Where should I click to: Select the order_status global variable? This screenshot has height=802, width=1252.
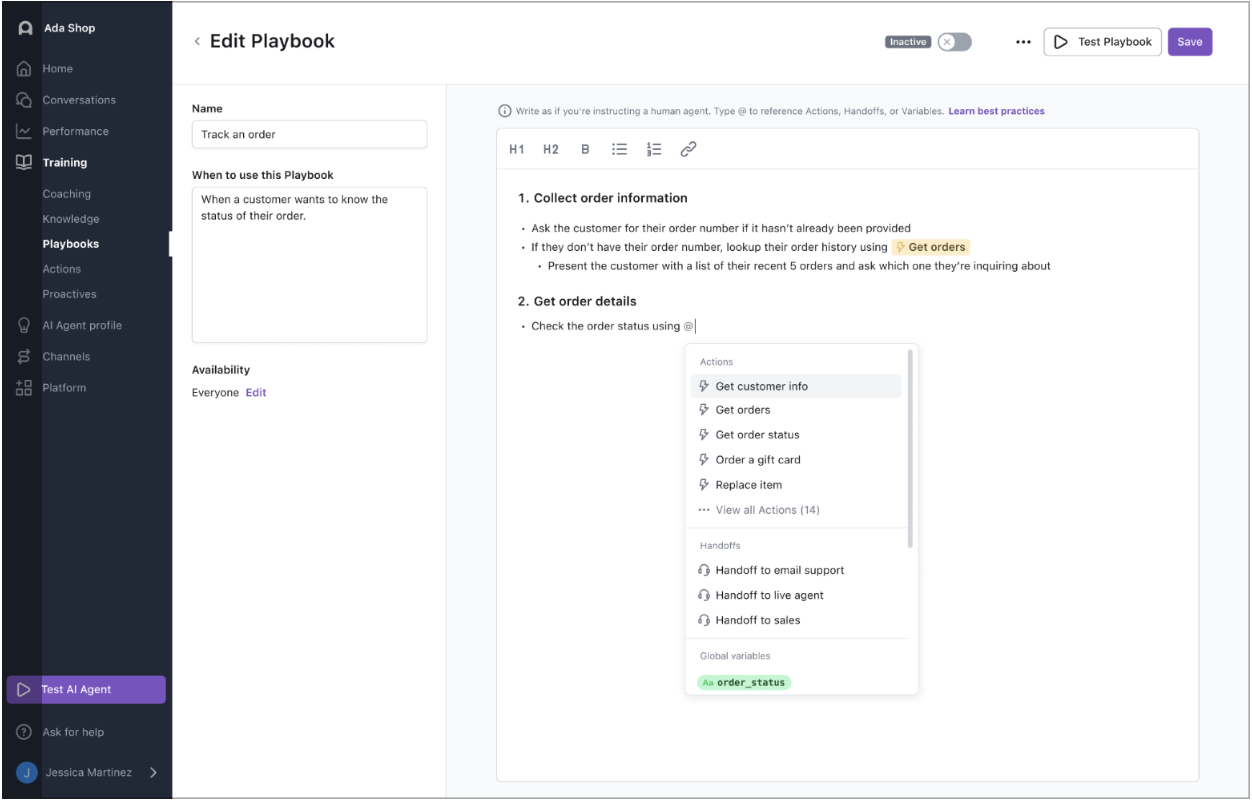point(744,683)
